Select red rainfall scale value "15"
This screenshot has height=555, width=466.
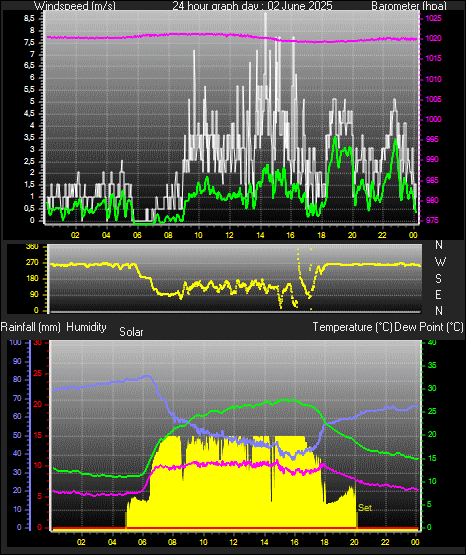tap(38, 435)
